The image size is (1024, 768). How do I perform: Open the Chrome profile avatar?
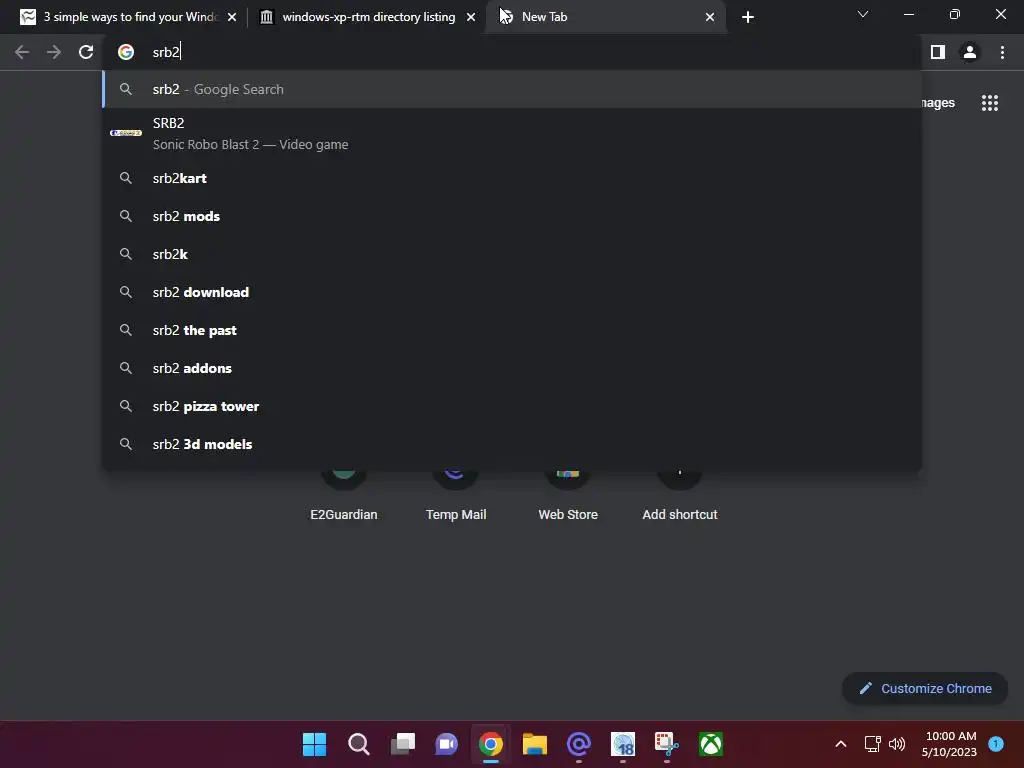click(970, 52)
